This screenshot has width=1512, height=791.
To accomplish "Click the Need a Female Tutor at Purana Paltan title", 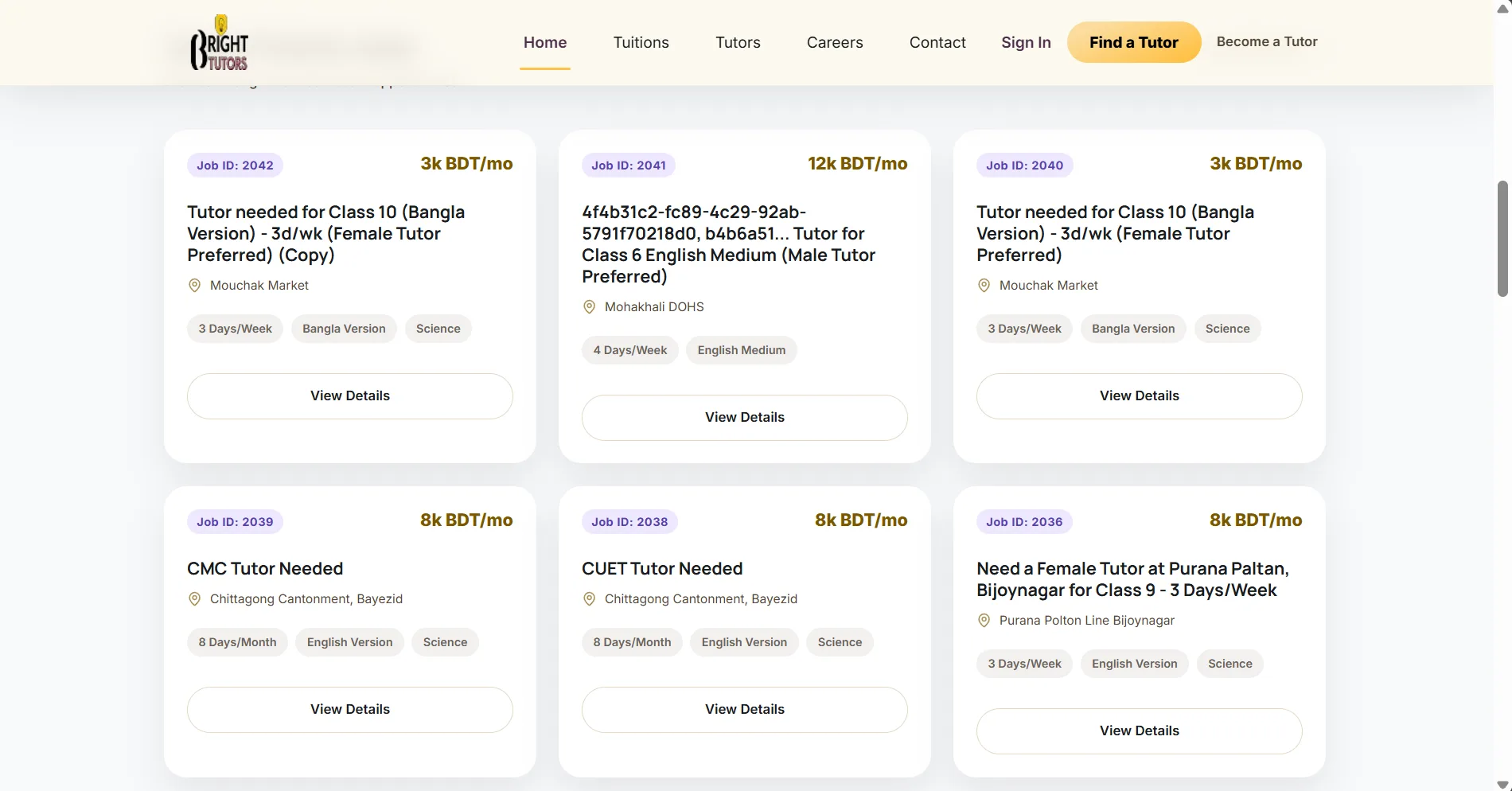I will (x=1132, y=579).
